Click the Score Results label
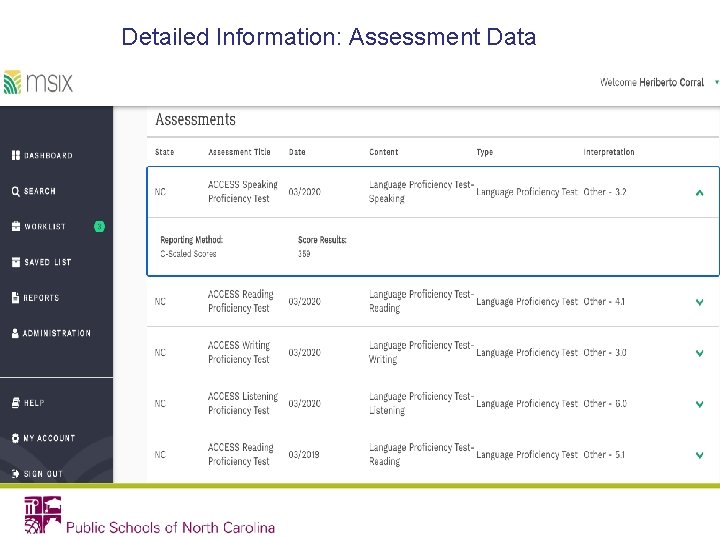 click(322, 240)
